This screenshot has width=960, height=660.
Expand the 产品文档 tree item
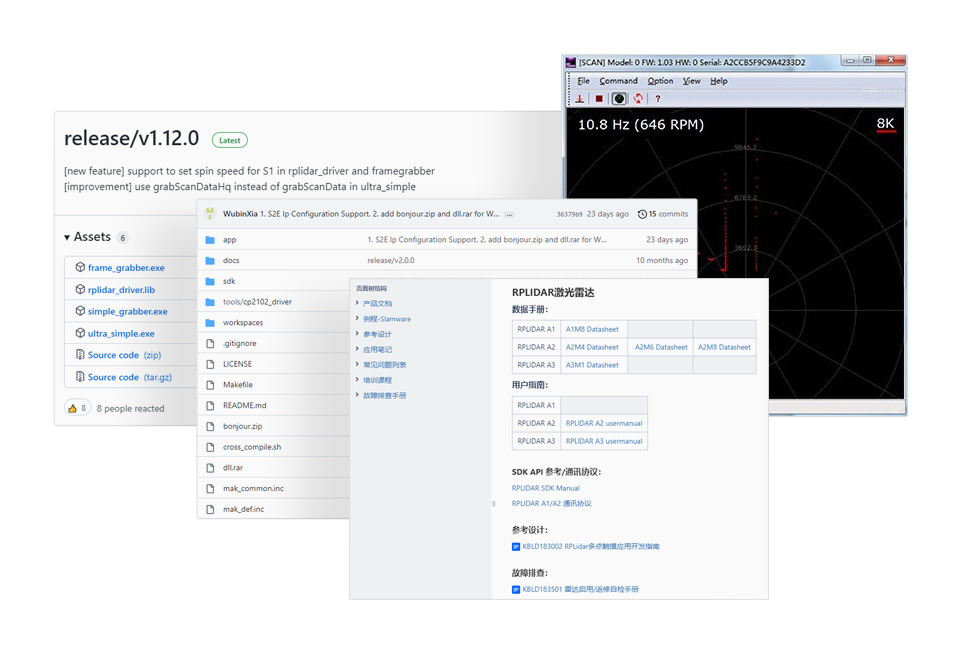pyautogui.click(x=358, y=303)
